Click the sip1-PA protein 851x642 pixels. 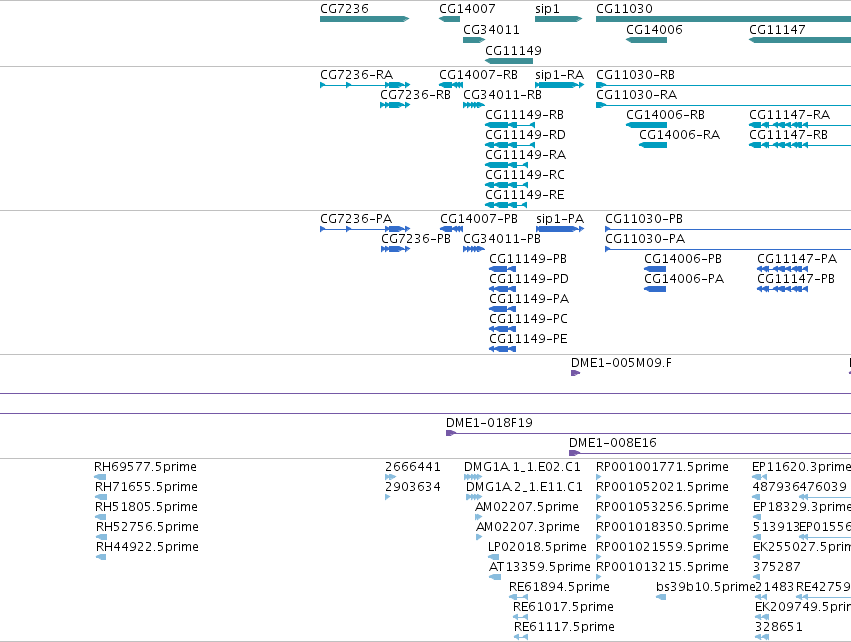point(560,229)
